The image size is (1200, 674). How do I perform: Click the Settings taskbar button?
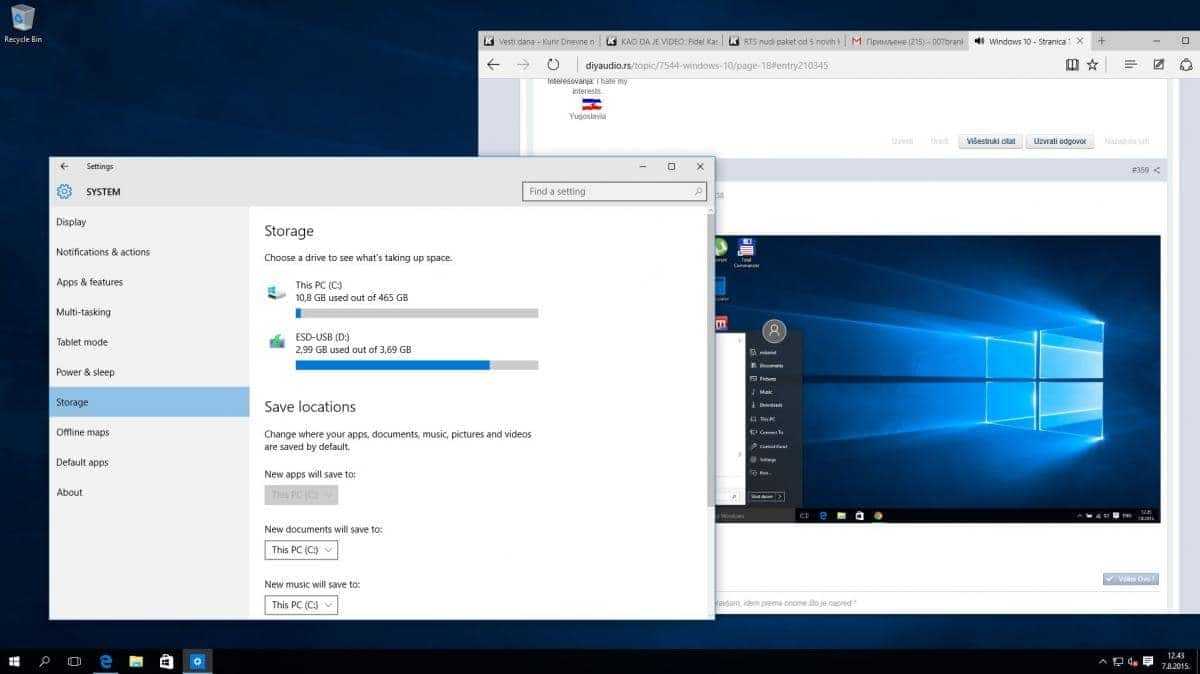[197, 661]
